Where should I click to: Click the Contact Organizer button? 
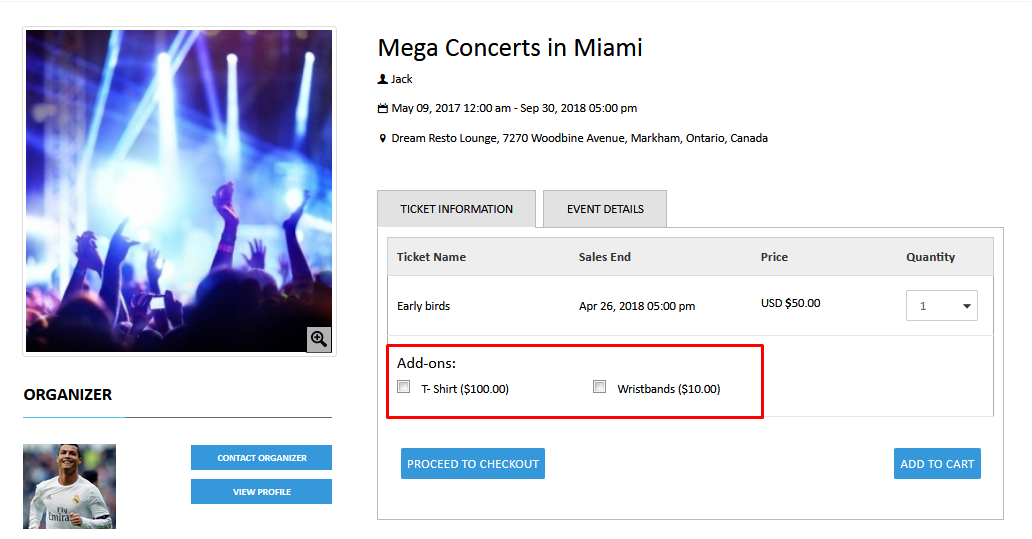(x=261, y=458)
